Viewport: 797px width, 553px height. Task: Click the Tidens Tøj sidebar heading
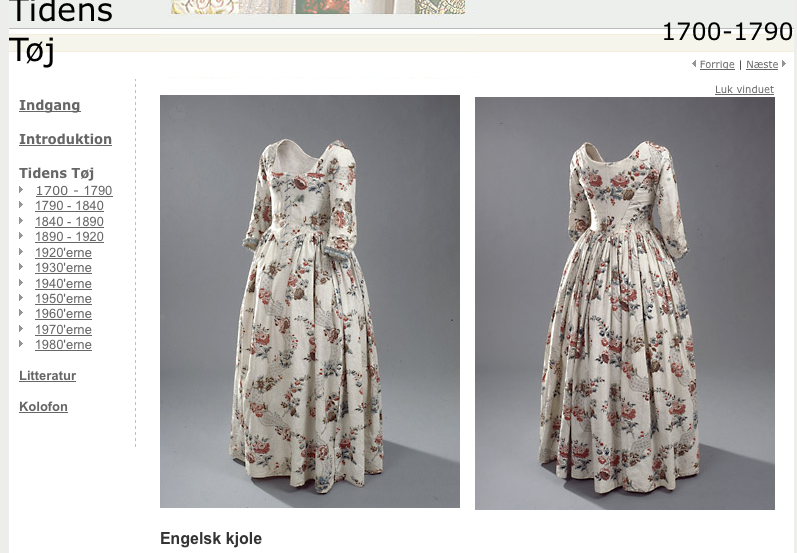56,173
